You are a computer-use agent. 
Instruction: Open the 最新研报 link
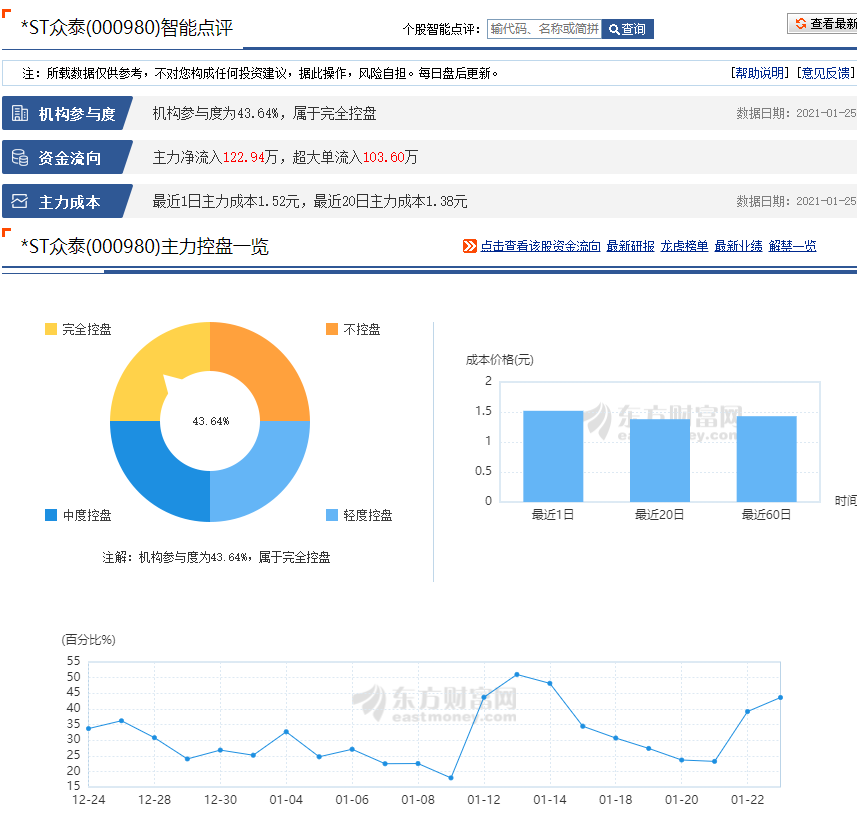[630, 246]
